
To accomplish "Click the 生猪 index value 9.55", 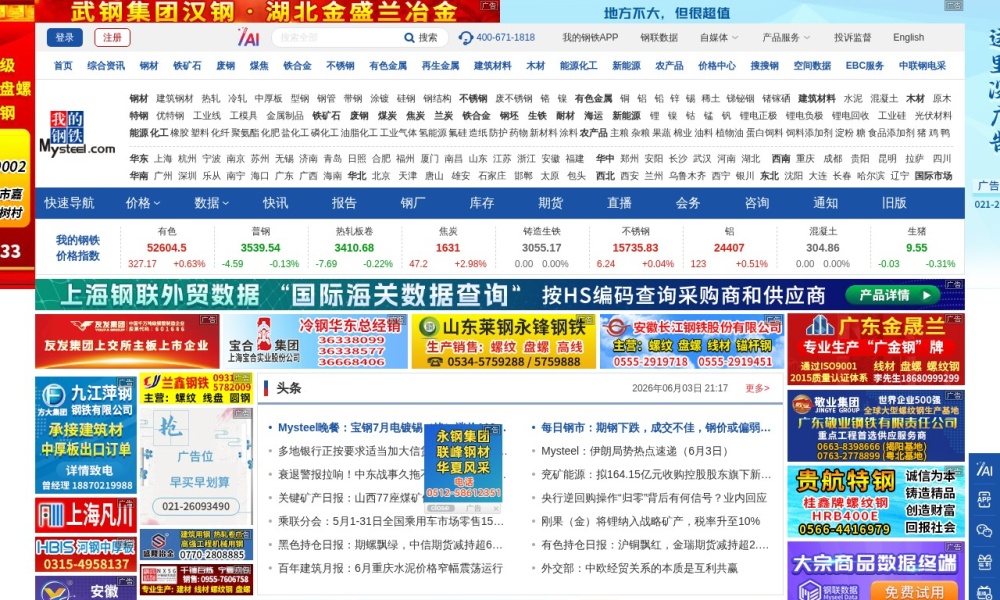I will (x=916, y=248).
